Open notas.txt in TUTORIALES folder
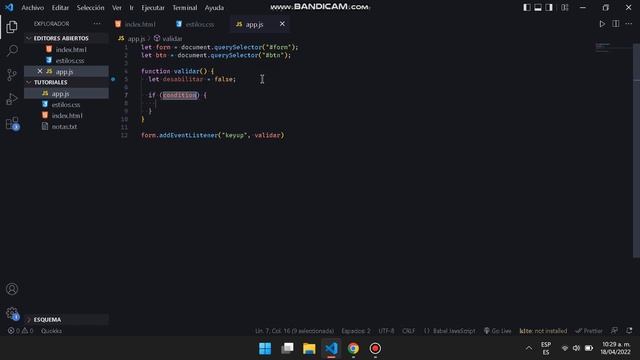Image resolution: width=640 pixels, height=360 pixels. pos(67,127)
